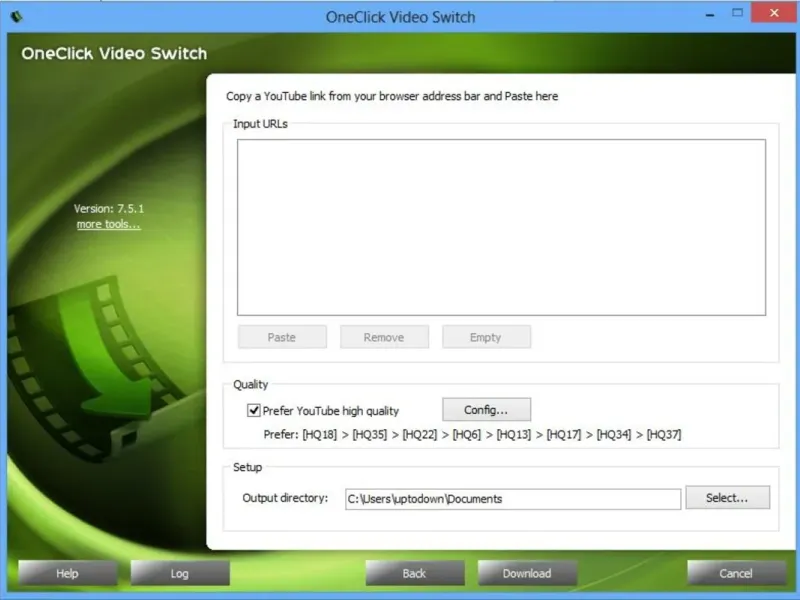Open the Config... quality settings

coord(486,410)
